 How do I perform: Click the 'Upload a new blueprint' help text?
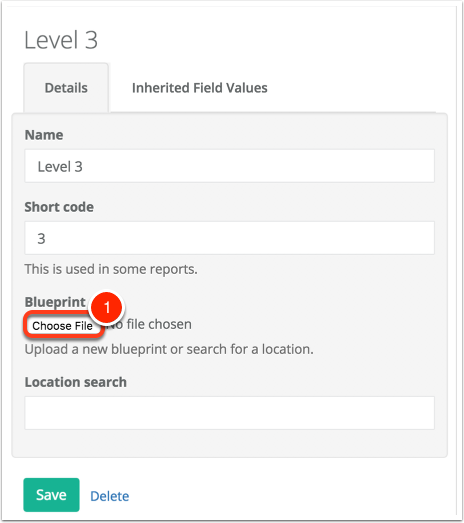[169, 349]
